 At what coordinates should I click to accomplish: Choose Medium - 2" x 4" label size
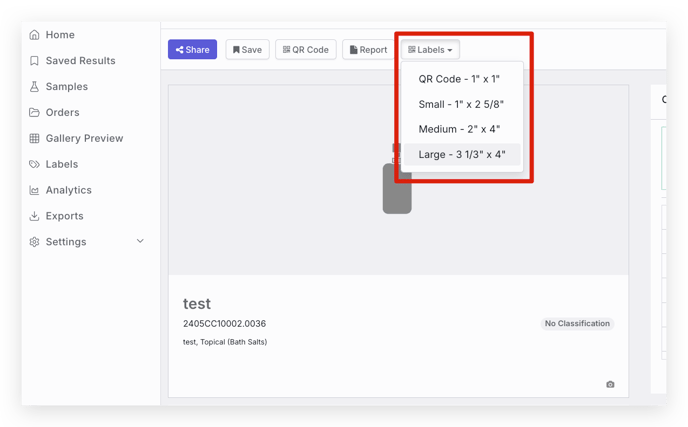click(459, 129)
